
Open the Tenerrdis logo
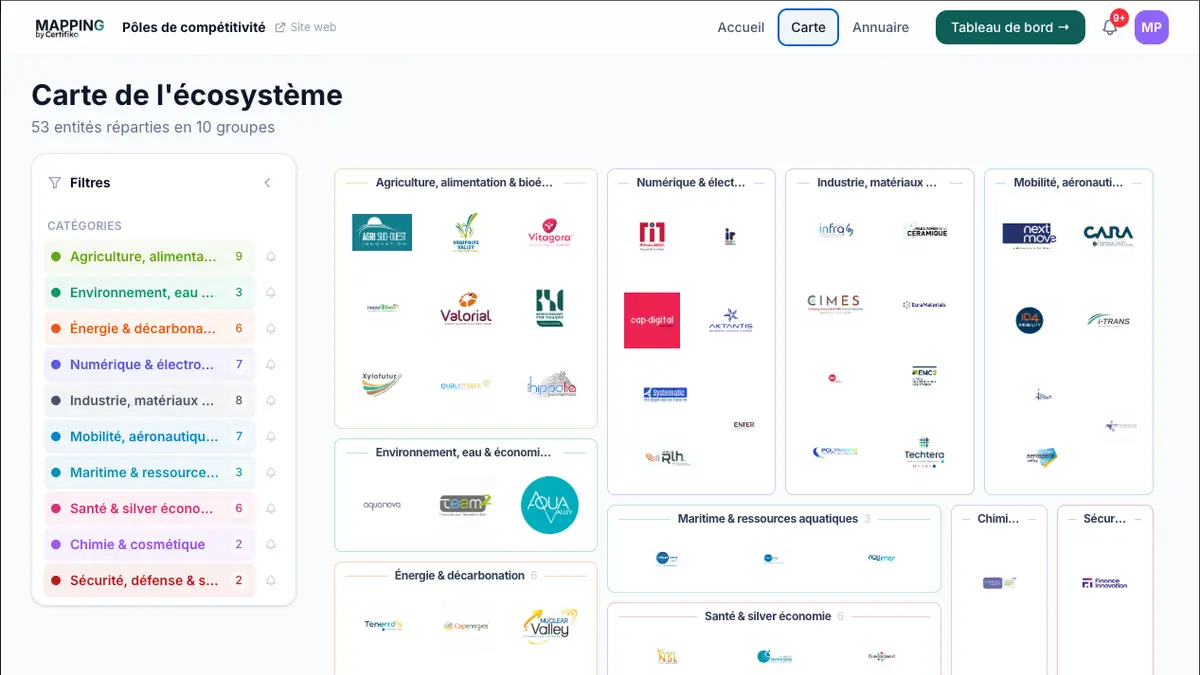(x=382, y=626)
